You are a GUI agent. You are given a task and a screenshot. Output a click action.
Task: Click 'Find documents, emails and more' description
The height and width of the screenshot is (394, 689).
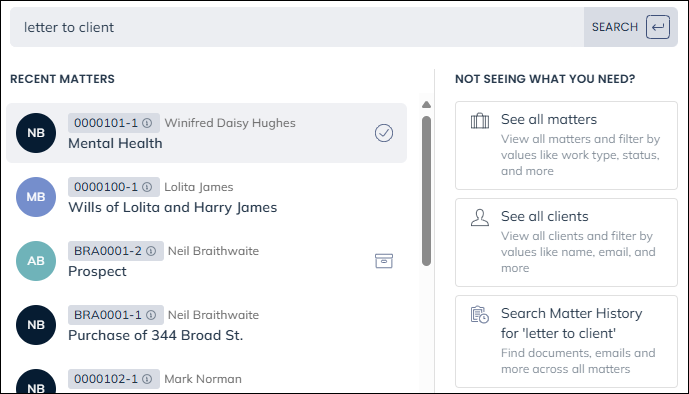click(x=578, y=361)
